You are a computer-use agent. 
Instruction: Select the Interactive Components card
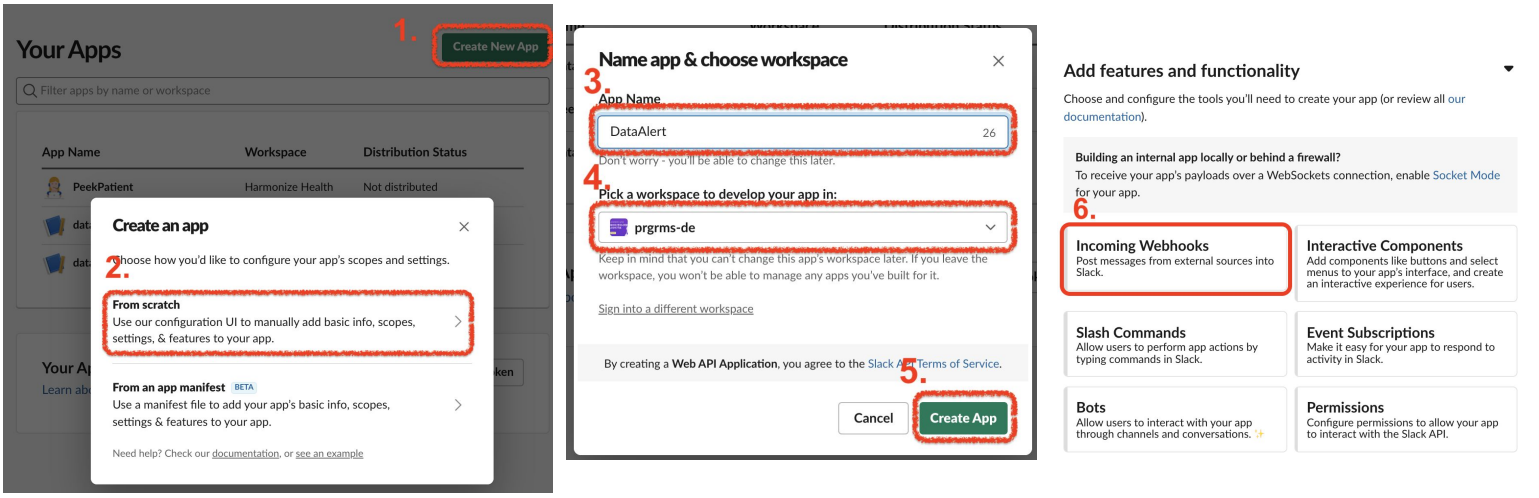click(x=1406, y=264)
